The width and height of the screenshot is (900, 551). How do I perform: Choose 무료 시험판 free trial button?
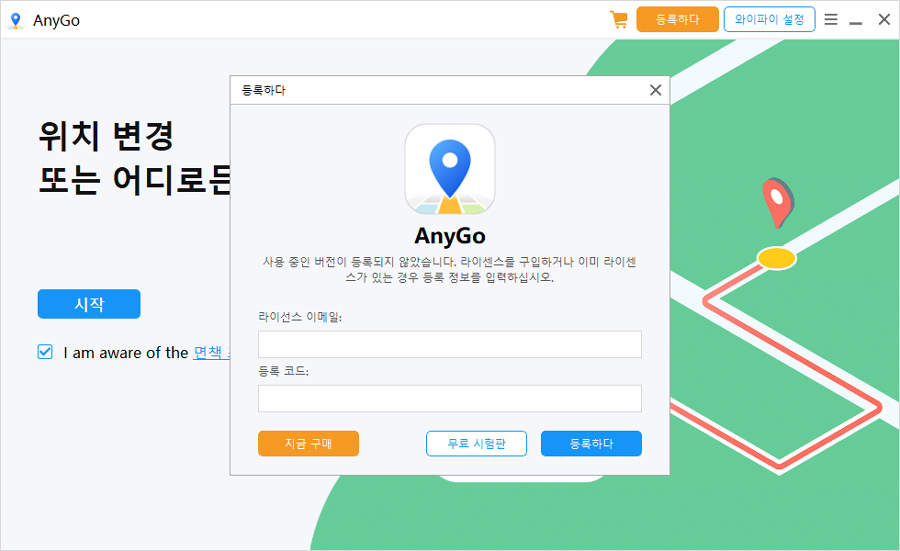pos(476,444)
